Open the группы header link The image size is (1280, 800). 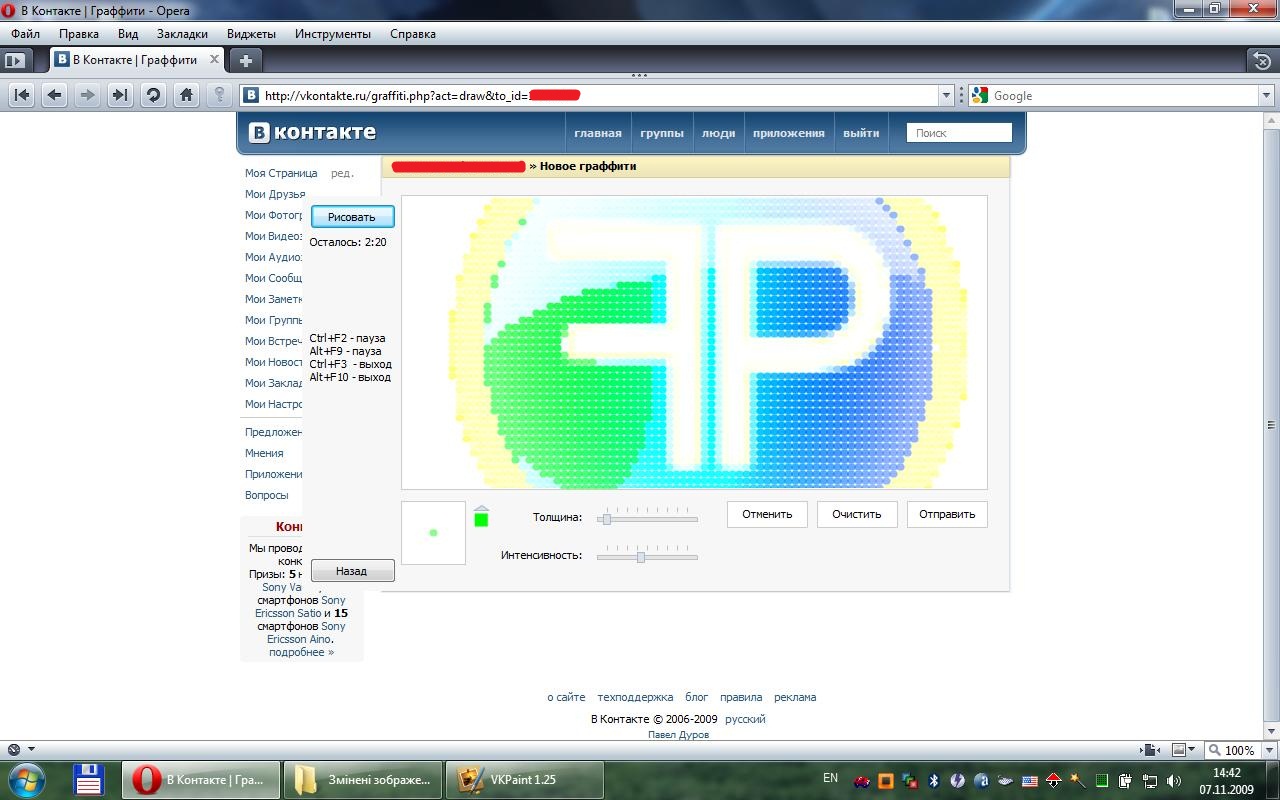coord(662,133)
